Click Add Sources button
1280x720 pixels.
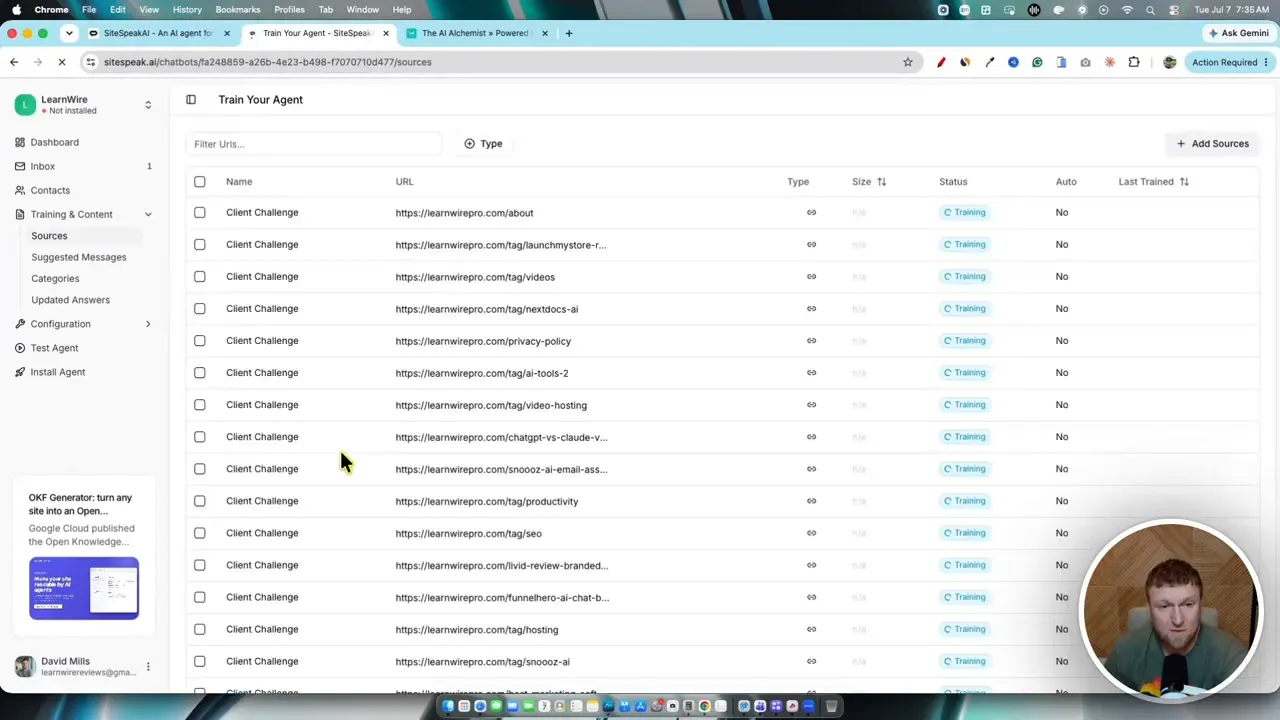pyautogui.click(x=1212, y=144)
